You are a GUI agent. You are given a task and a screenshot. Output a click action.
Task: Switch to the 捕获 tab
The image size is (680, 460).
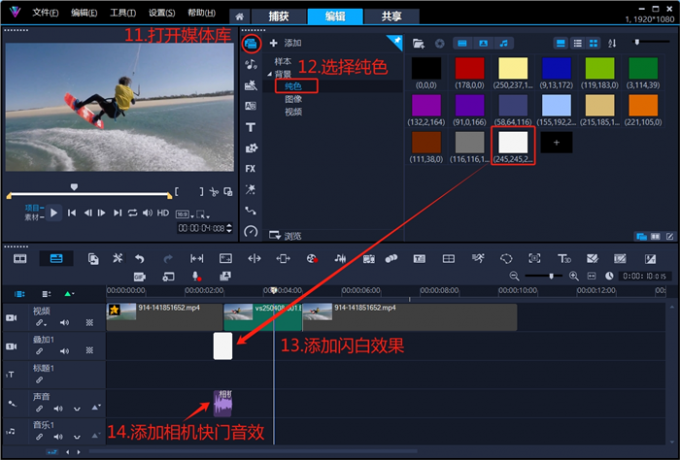[278, 16]
